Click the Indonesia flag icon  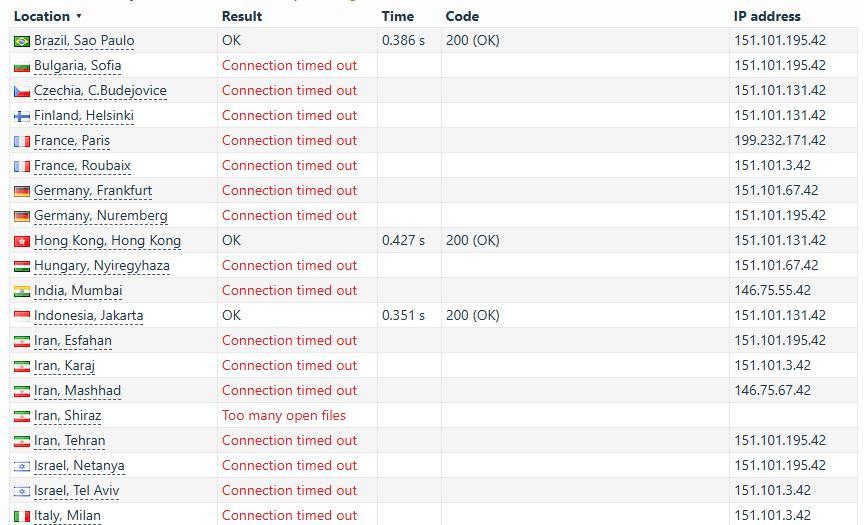click(21, 316)
